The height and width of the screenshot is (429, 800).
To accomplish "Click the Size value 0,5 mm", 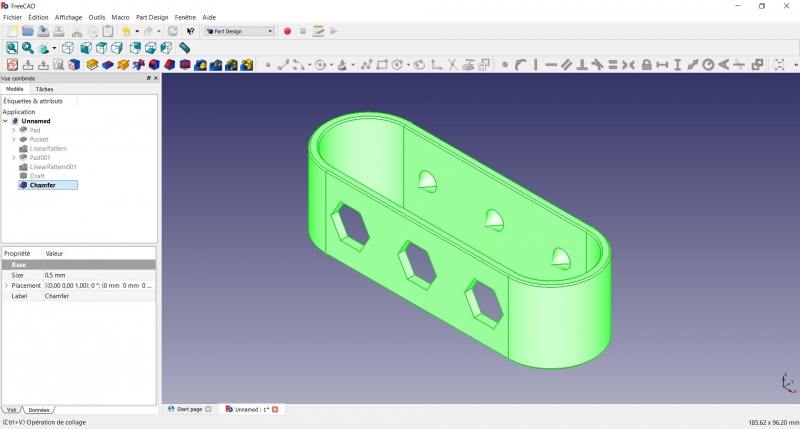I will pos(99,275).
